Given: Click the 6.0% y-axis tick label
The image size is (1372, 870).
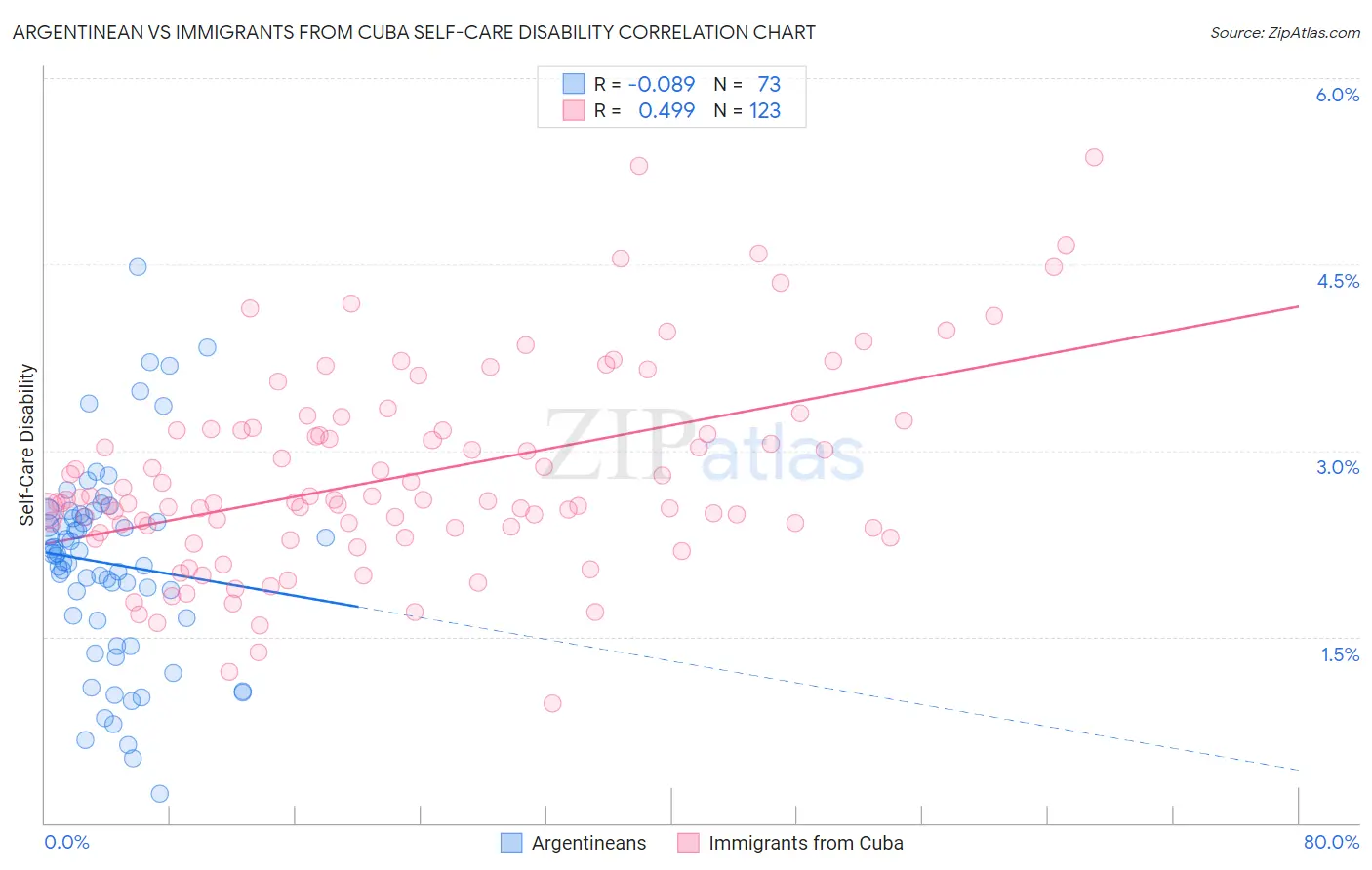Looking at the screenshot, I should pyautogui.click(x=1338, y=95).
